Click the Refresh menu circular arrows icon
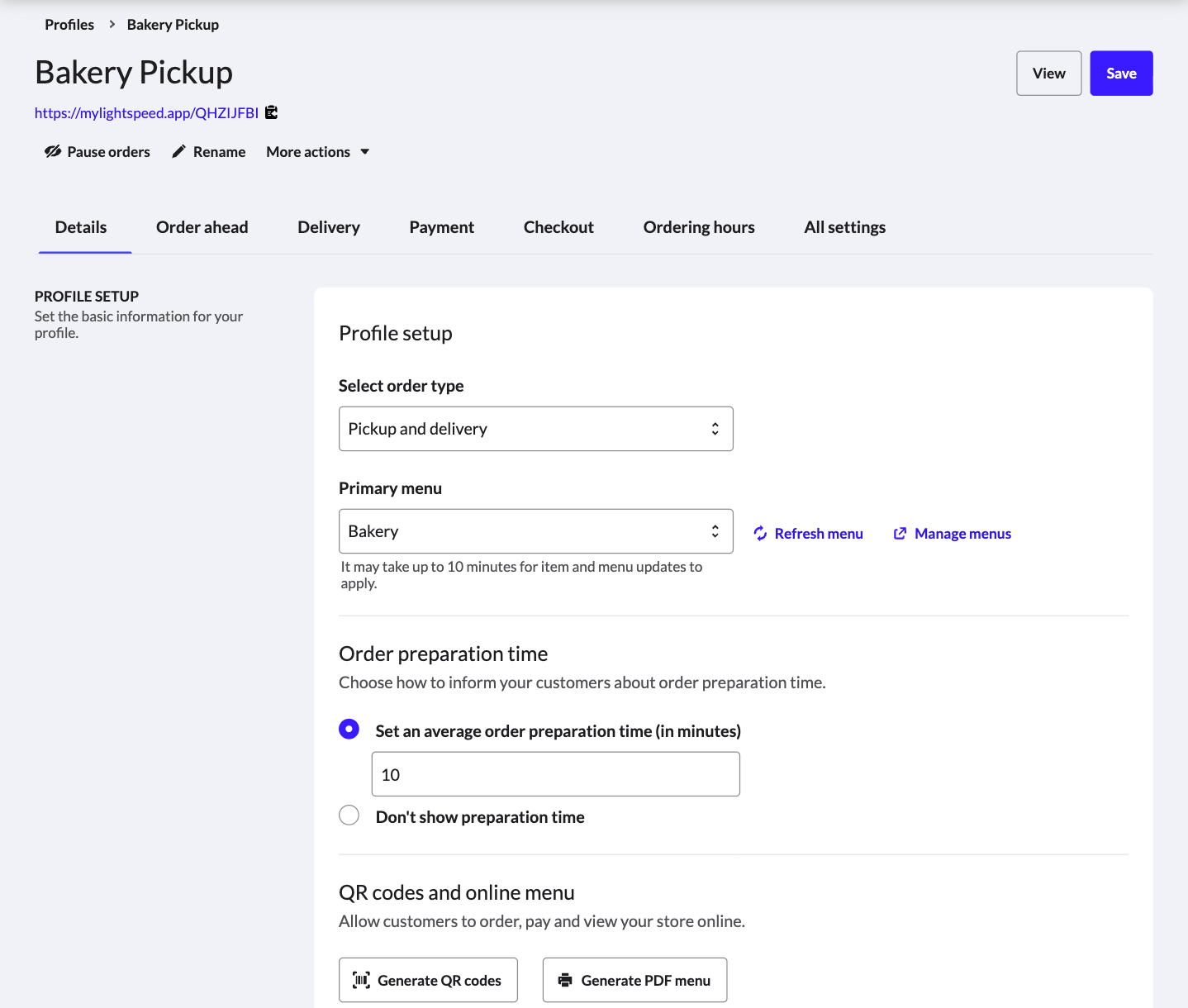The image size is (1188, 1008). [x=760, y=534]
